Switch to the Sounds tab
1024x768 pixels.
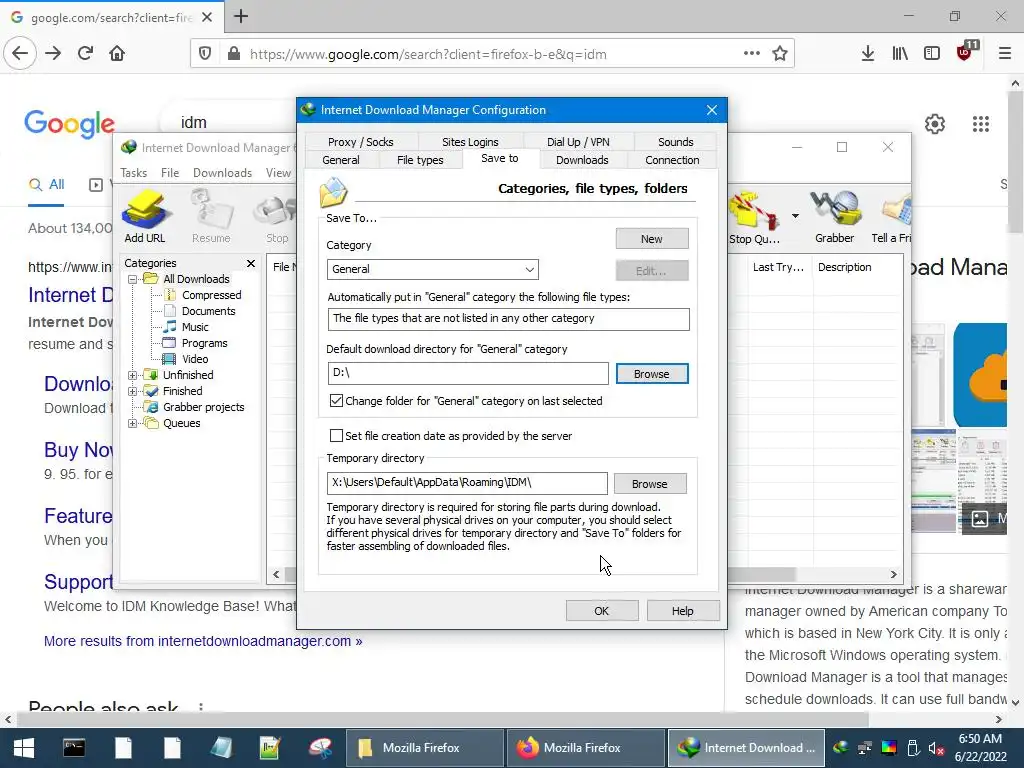(675, 142)
